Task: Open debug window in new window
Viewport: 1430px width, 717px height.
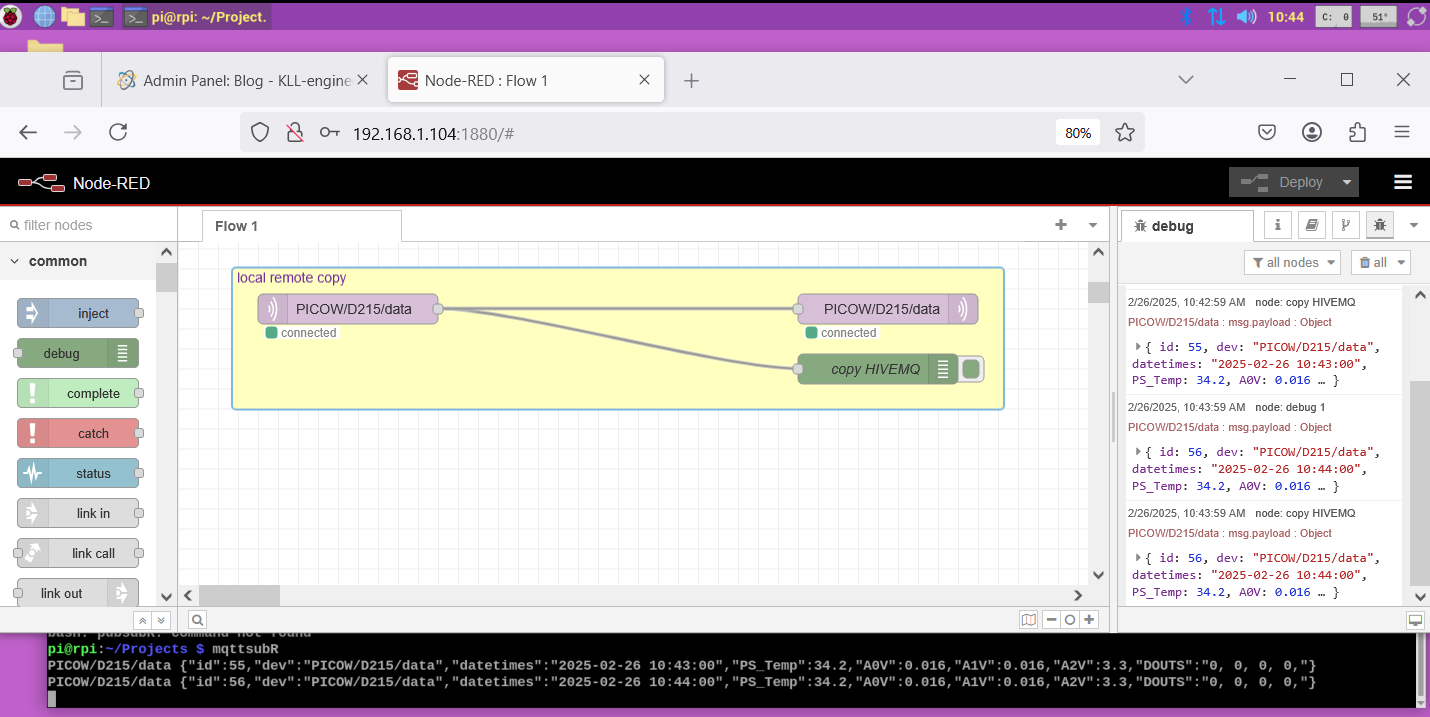Action: [x=1415, y=620]
